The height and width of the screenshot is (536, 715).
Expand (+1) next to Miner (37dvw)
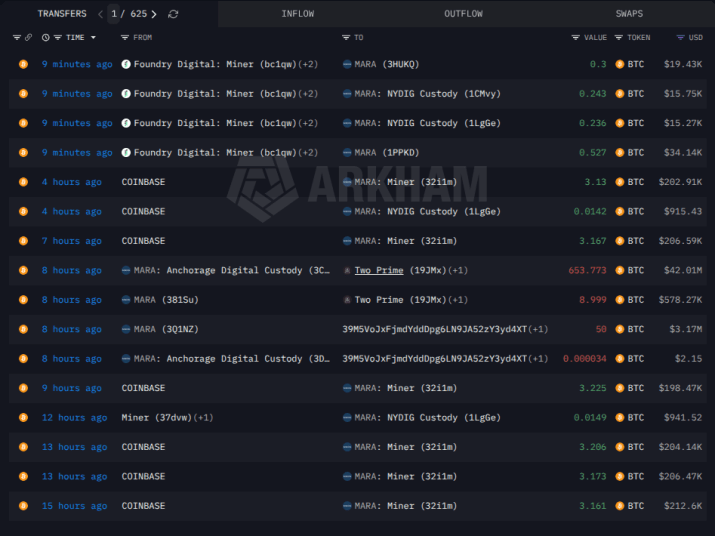point(203,418)
